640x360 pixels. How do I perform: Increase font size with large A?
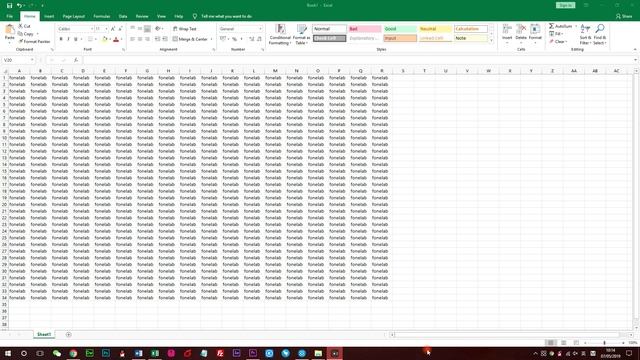pos(113,29)
